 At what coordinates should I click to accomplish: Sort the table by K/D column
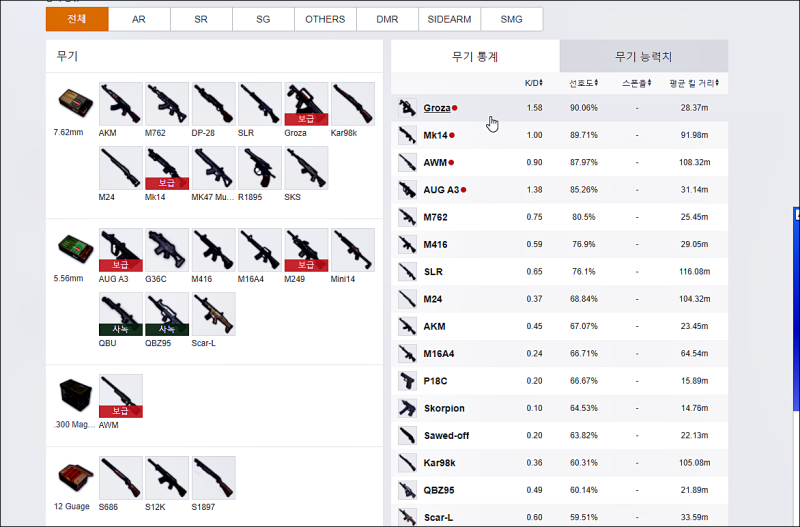[x=534, y=83]
